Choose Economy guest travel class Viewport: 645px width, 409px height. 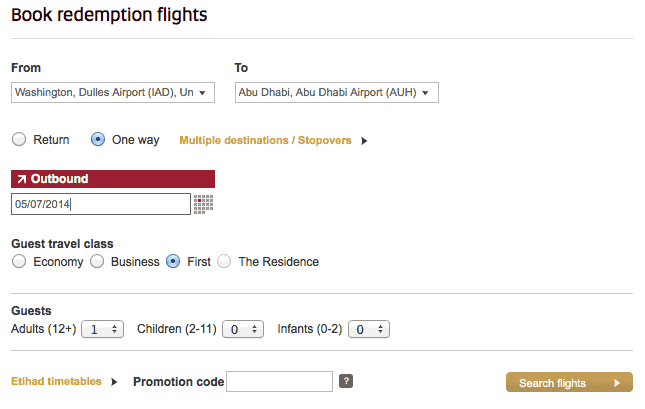[19, 261]
